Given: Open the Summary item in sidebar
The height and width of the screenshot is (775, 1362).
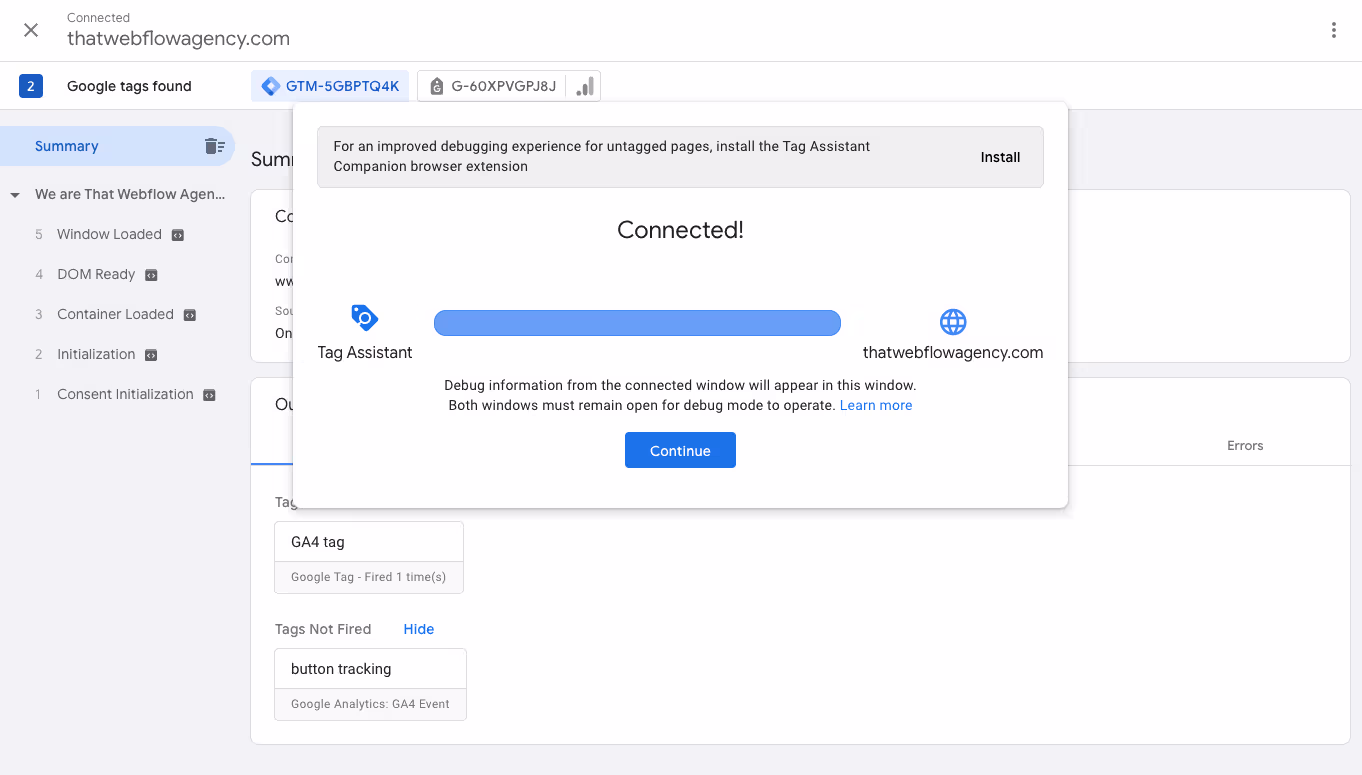Looking at the screenshot, I should (x=117, y=146).
